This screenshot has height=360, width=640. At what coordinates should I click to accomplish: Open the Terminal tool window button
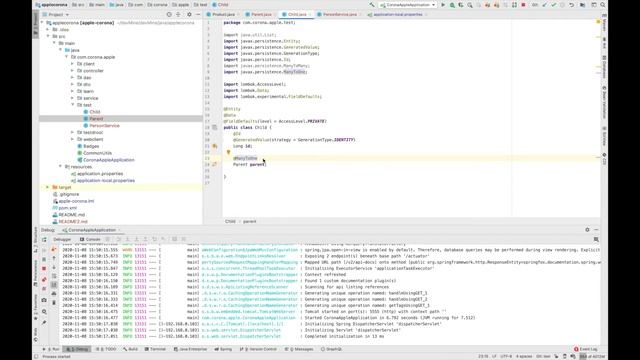tap(155, 349)
